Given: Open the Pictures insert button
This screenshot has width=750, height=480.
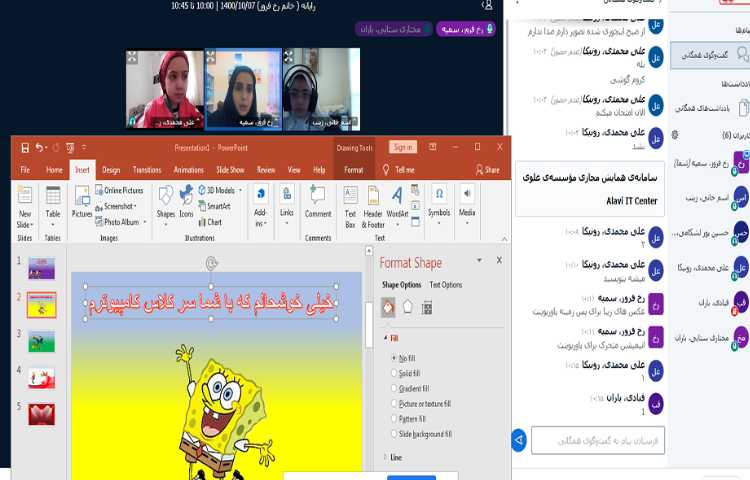Looking at the screenshot, I should coord(82,202).
